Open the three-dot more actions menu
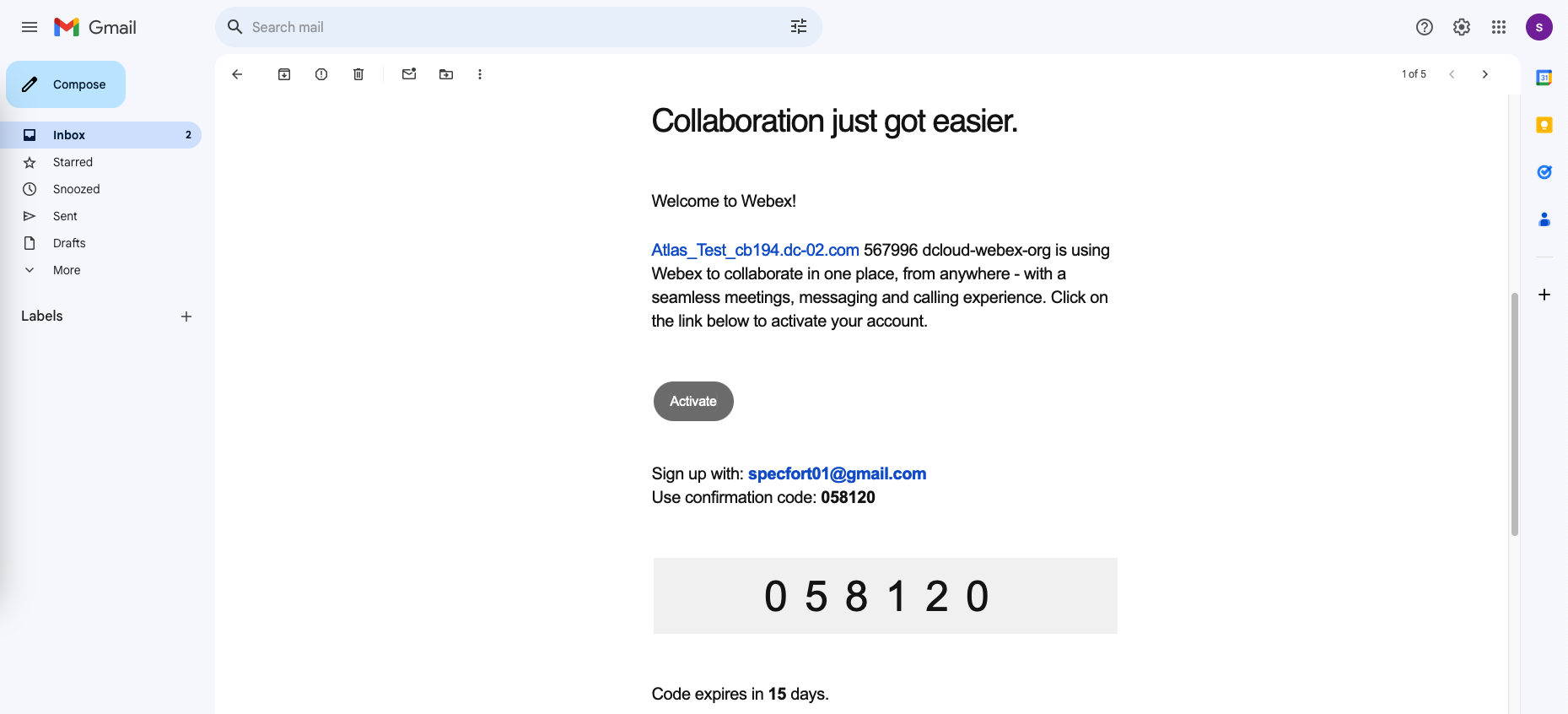The image size is (1568, 714). [480, 74]
